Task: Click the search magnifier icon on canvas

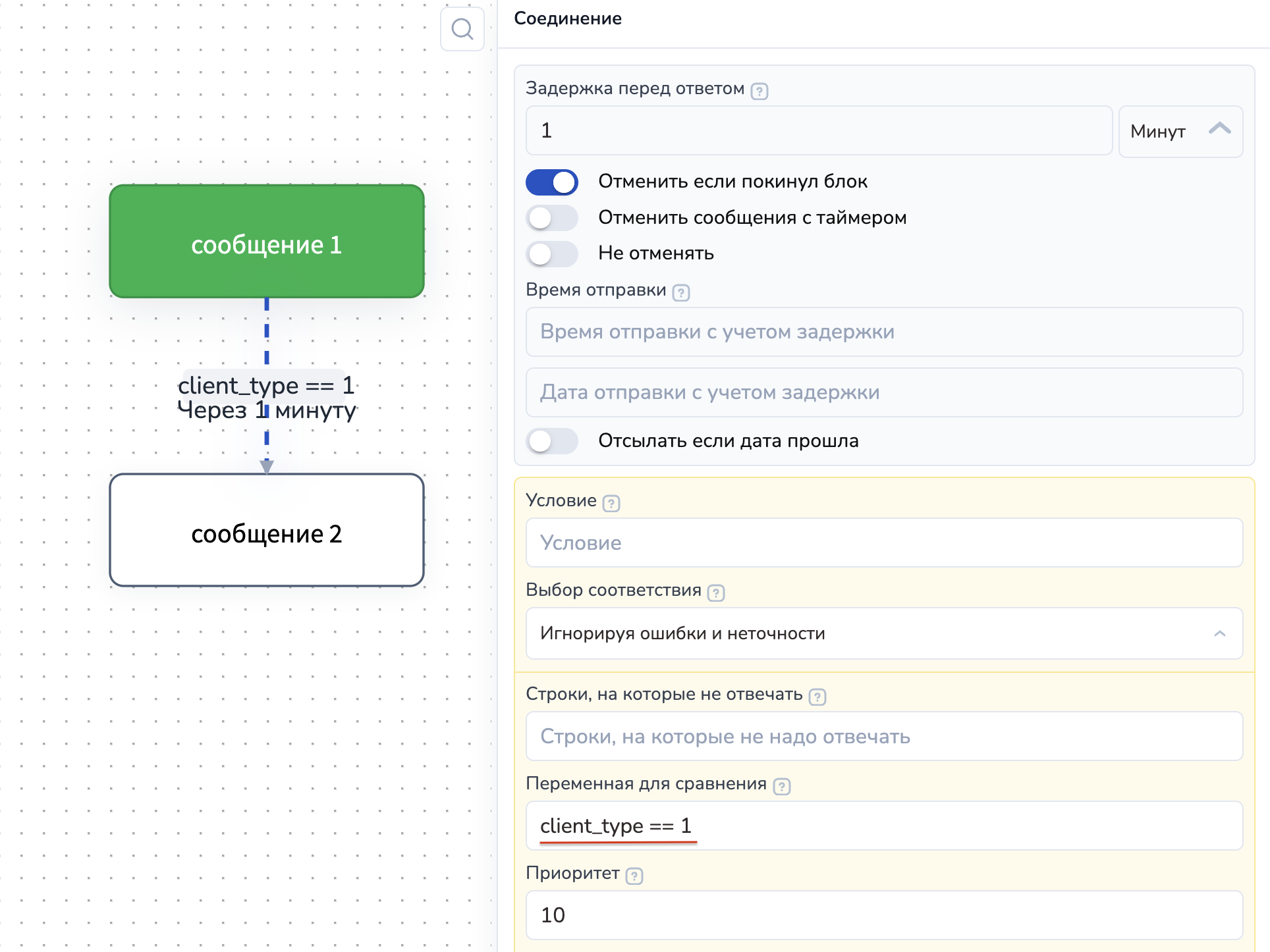Action: click(462, 30)
